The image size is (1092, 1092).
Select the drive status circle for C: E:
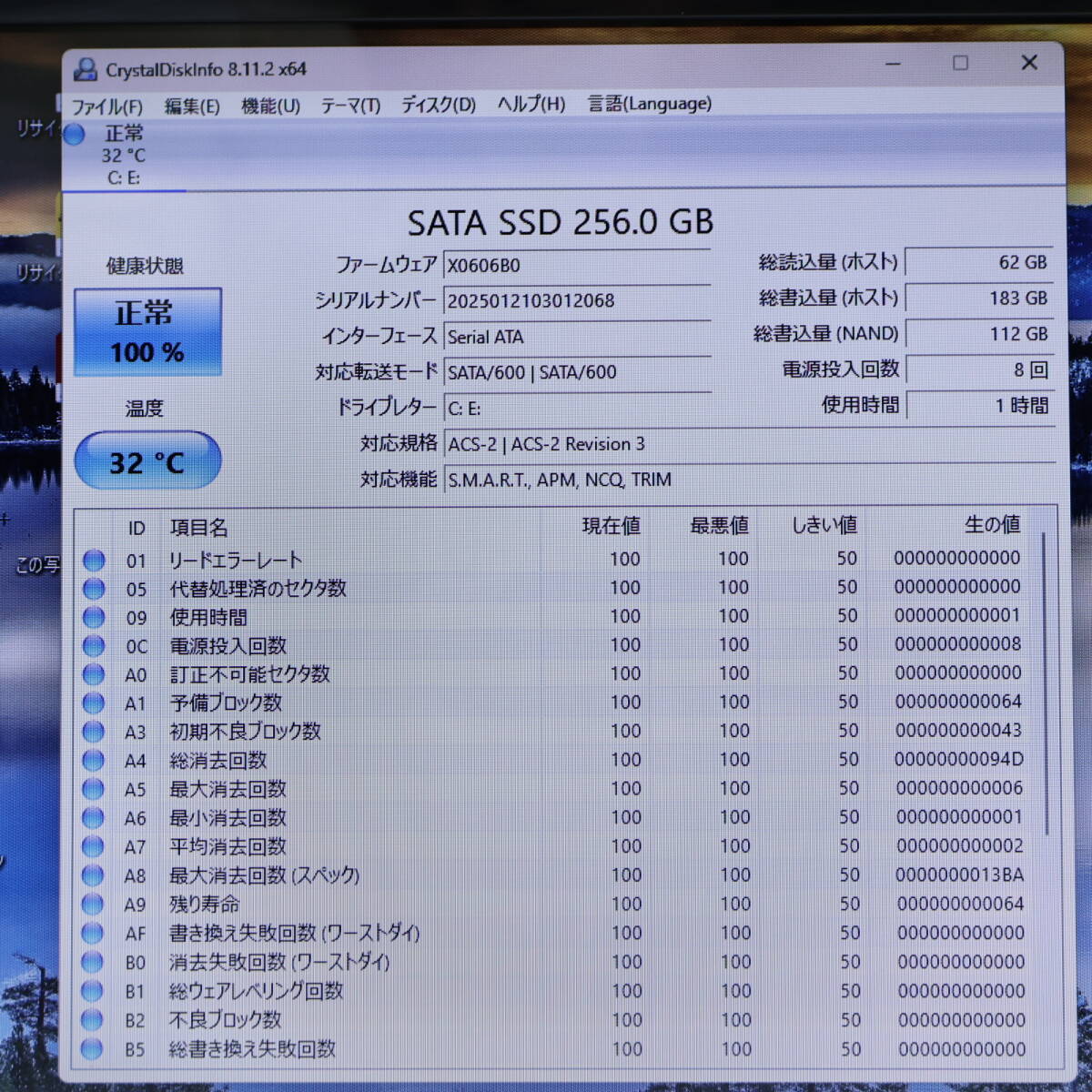coord(75,135)
